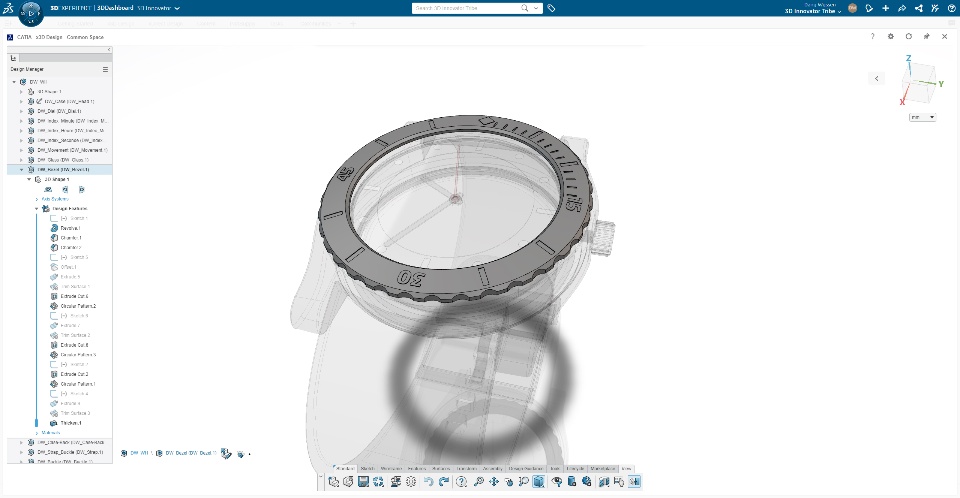The image size is (960, 498).
Task: Switch to the View toolbar tab
Action: pos(626,469)
